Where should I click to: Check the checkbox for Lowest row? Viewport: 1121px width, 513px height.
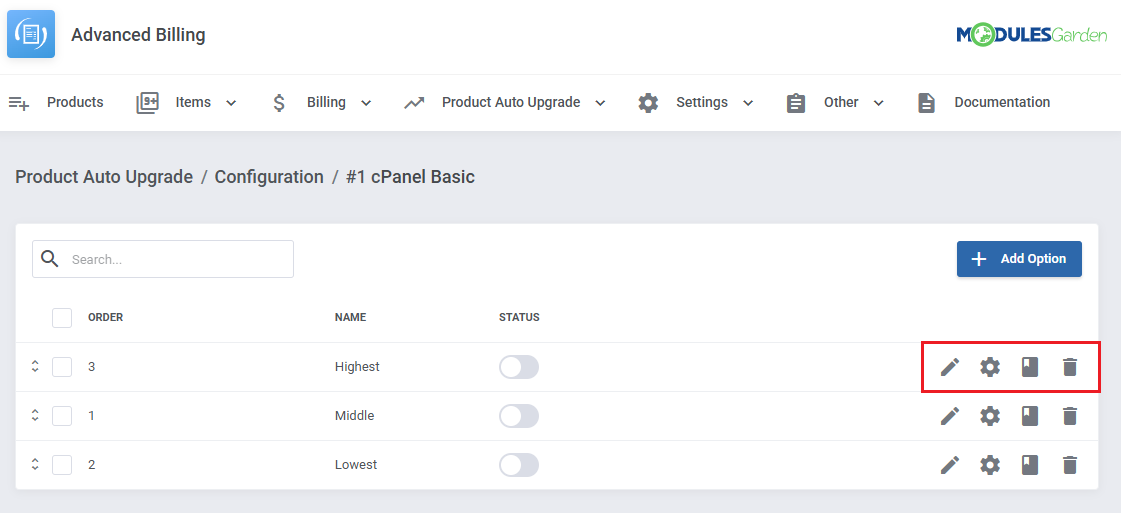(62, 464)
